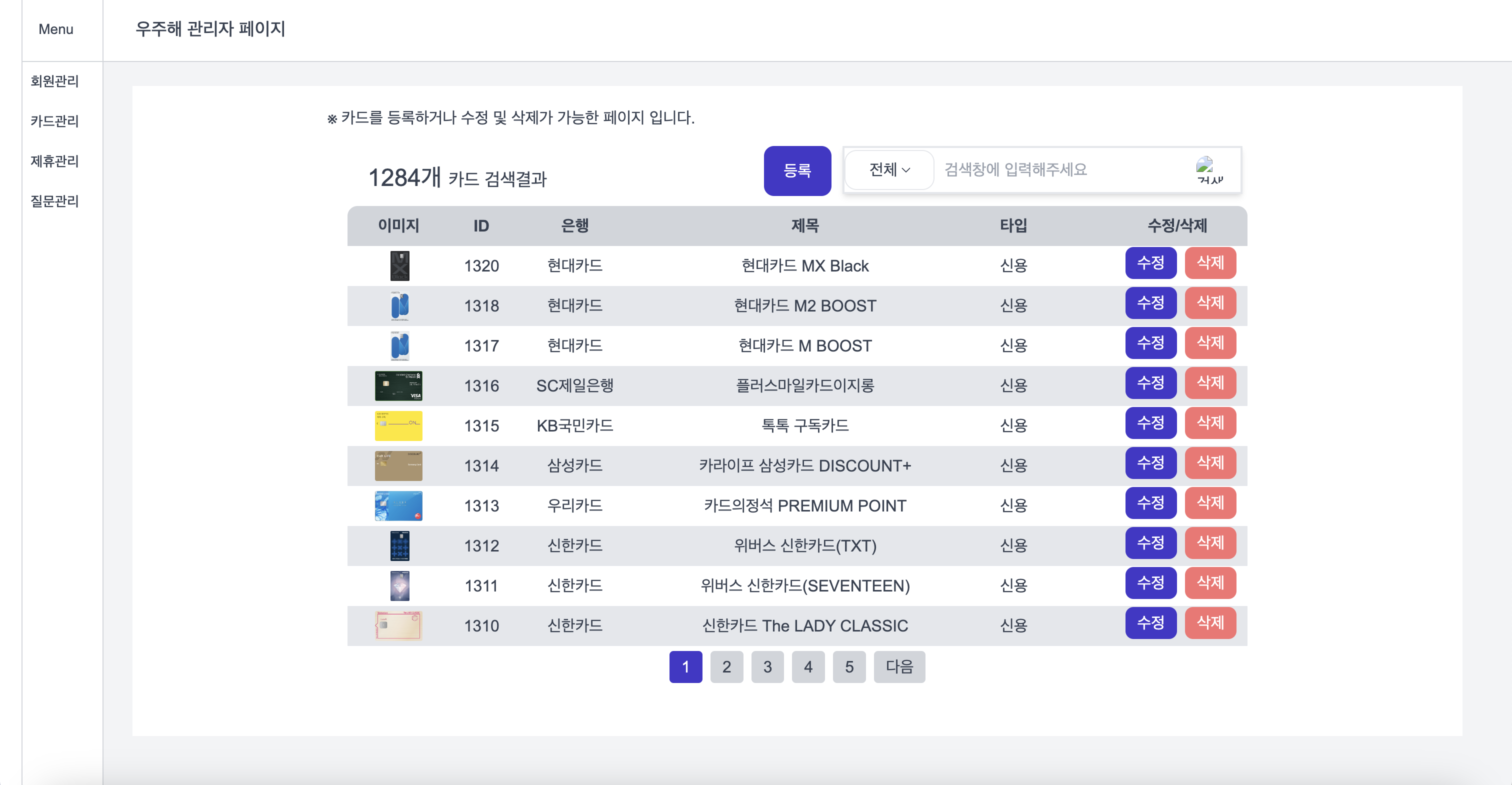Click the 톡톡 구독카드 title cell

click(804, 425)
